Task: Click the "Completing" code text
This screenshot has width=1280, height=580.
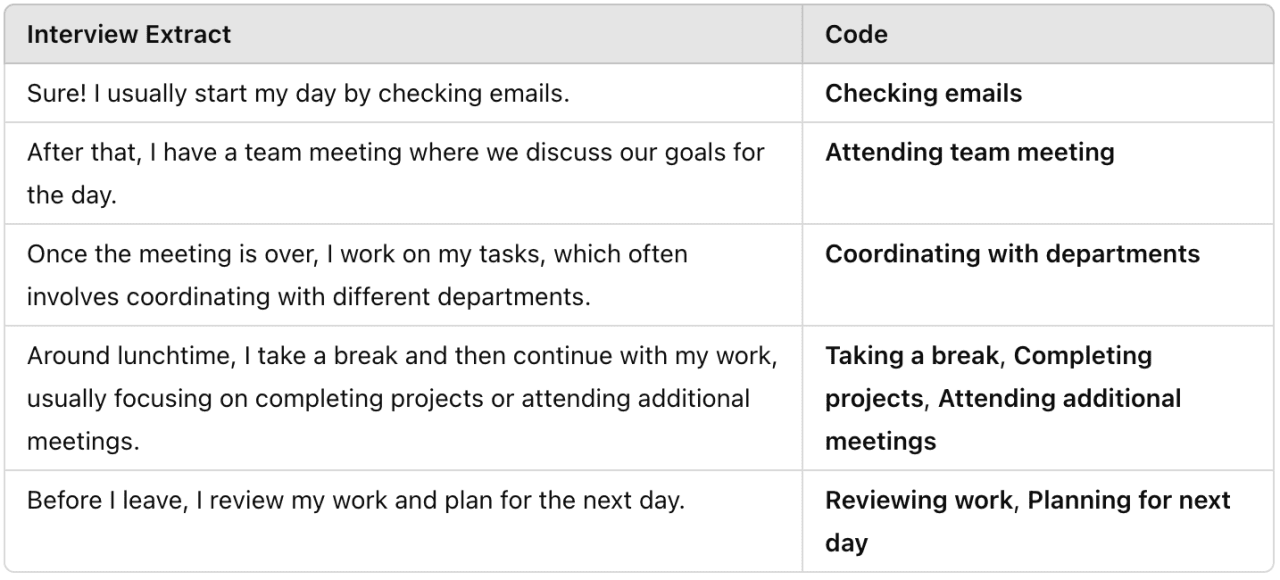Action: [x=1083, y=356]
